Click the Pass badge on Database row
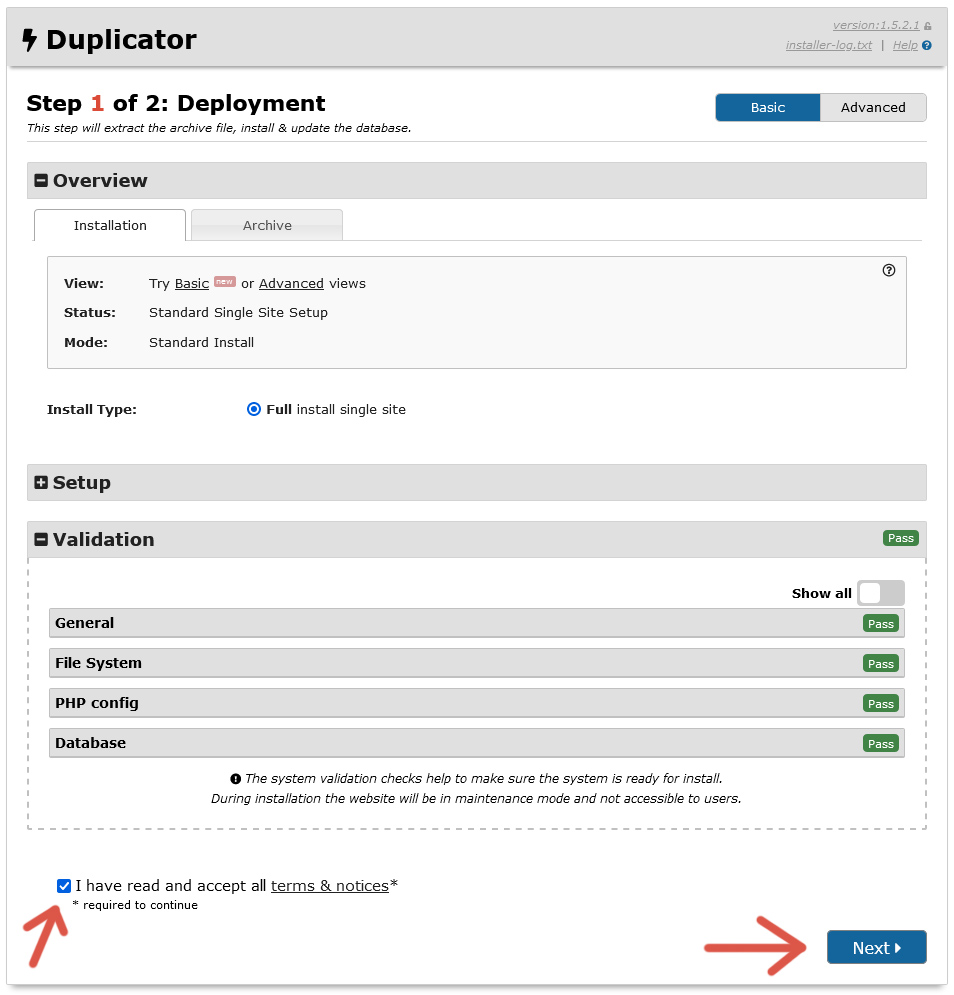Viewport: 954px width, 995px height. pyautogui.click(x=881, y=744)
